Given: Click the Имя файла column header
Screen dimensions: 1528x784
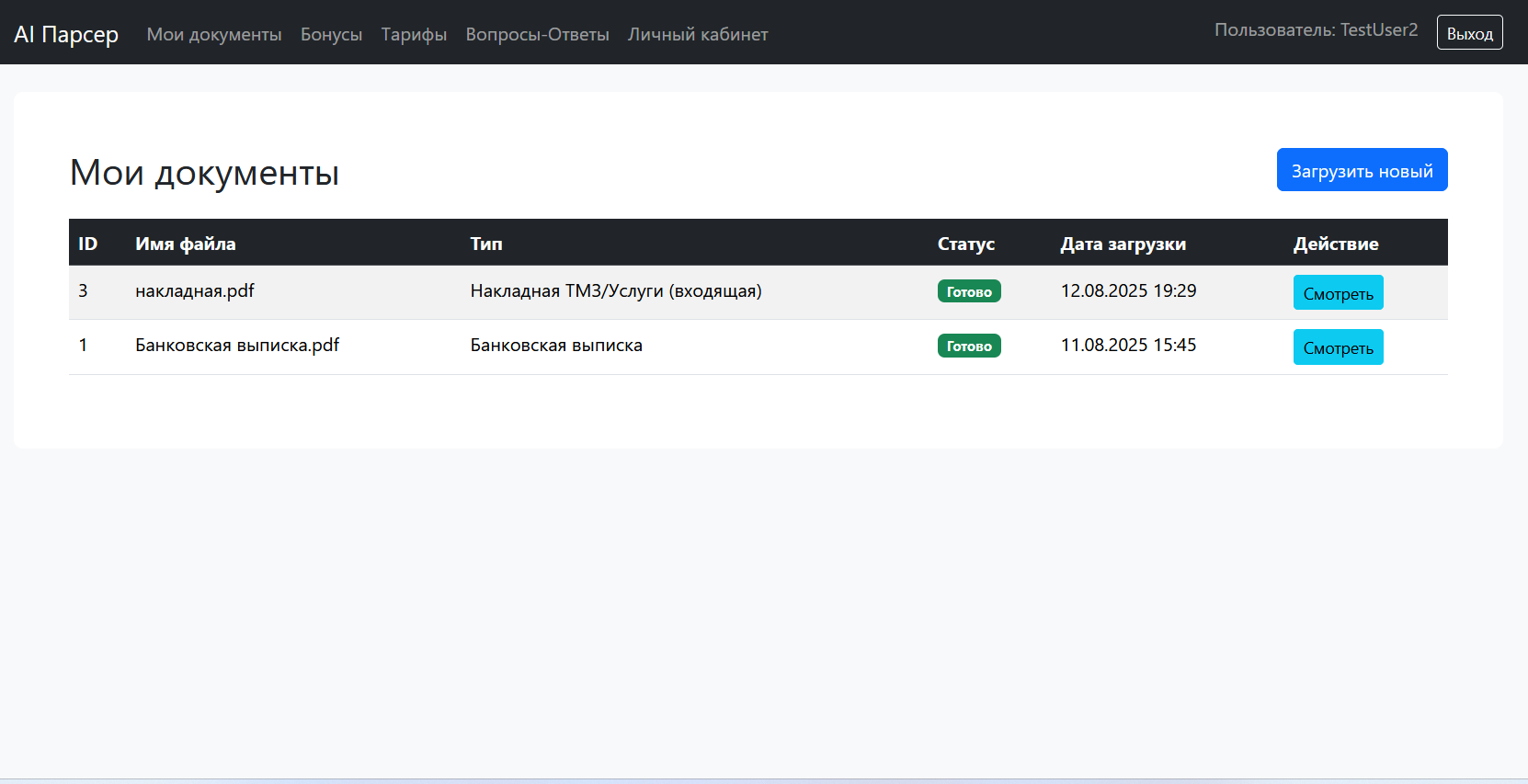Looking at the screenshot, I should (x=186, y=244).
